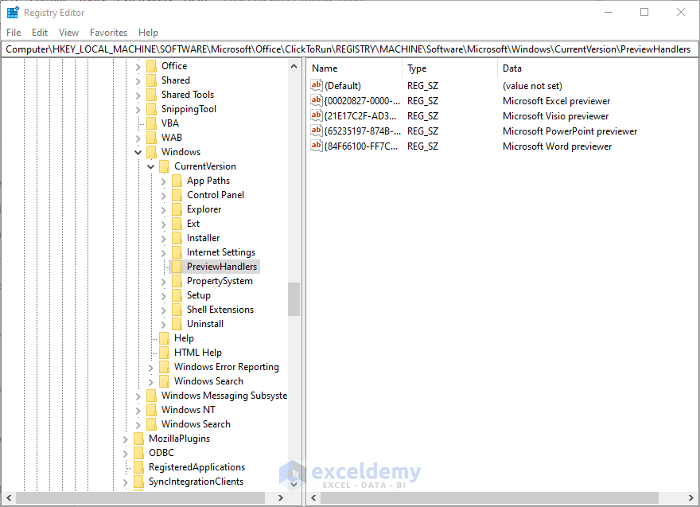Maximize the Registry Editor window
700x507 pixels.
coord(644,12)
